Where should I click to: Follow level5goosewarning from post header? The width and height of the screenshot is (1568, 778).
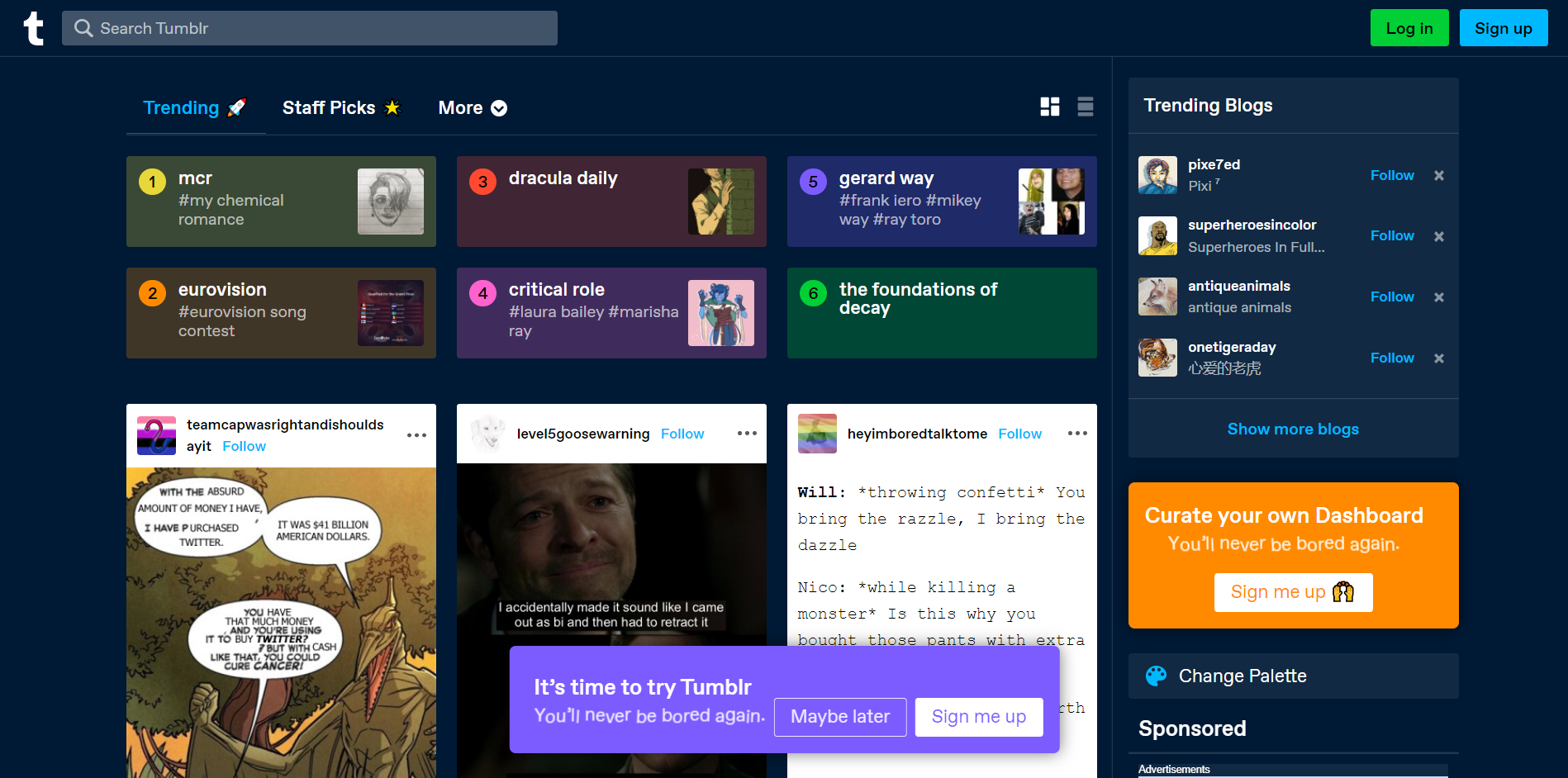682,434
